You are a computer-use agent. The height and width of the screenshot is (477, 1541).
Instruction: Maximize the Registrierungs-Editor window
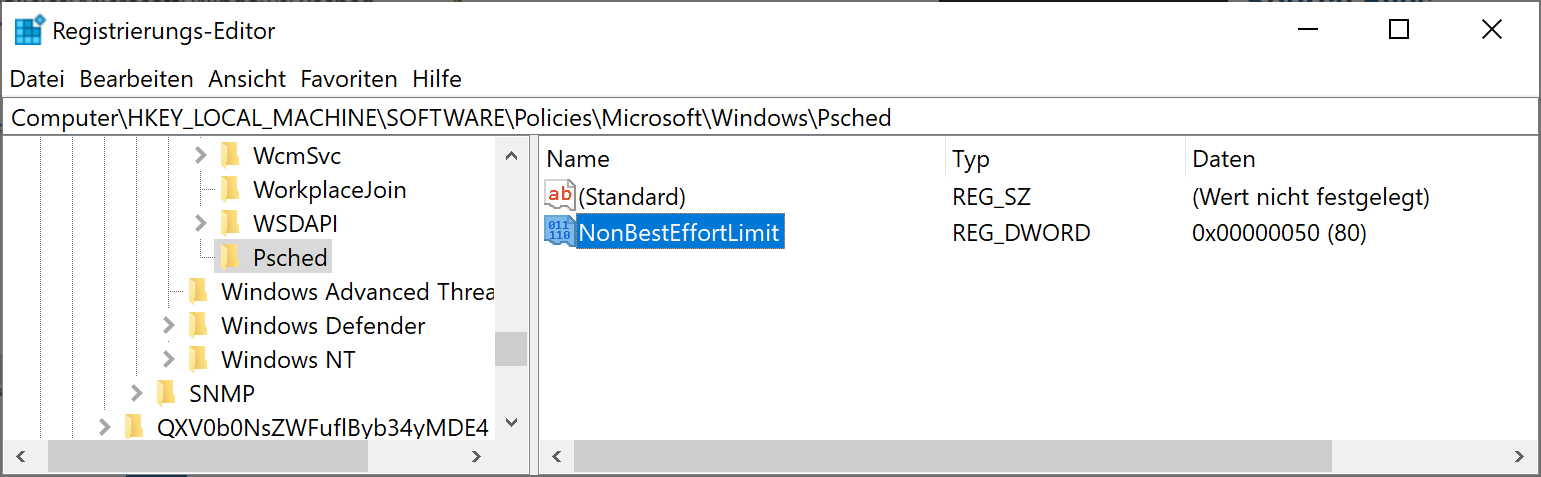coord(1399,30)
